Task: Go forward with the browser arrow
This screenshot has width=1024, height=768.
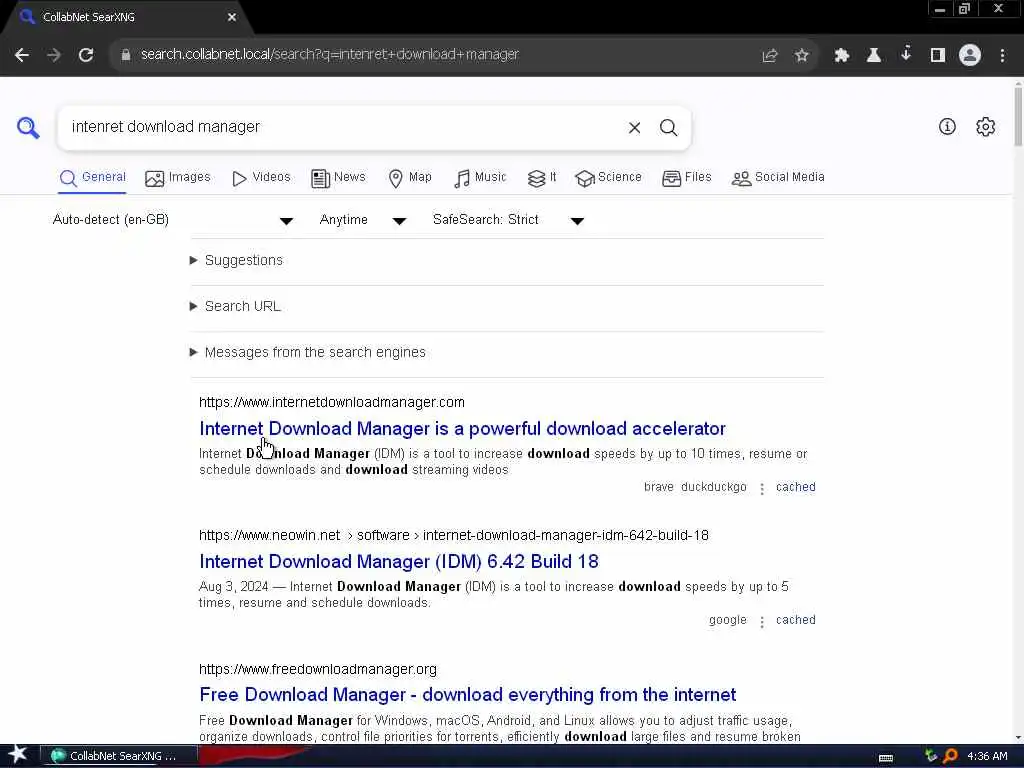Action: point(54,55)
